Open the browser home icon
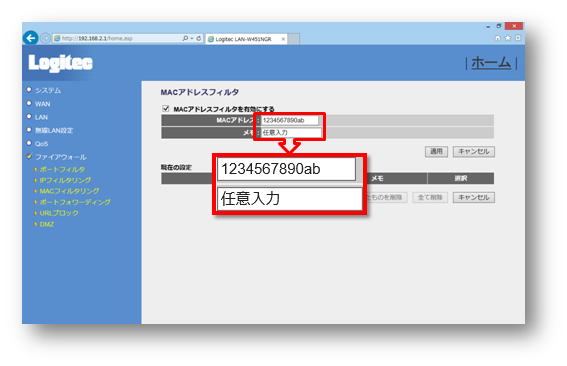Image resolution: width=567 pixels, height=366 pixels. (498, 38)
